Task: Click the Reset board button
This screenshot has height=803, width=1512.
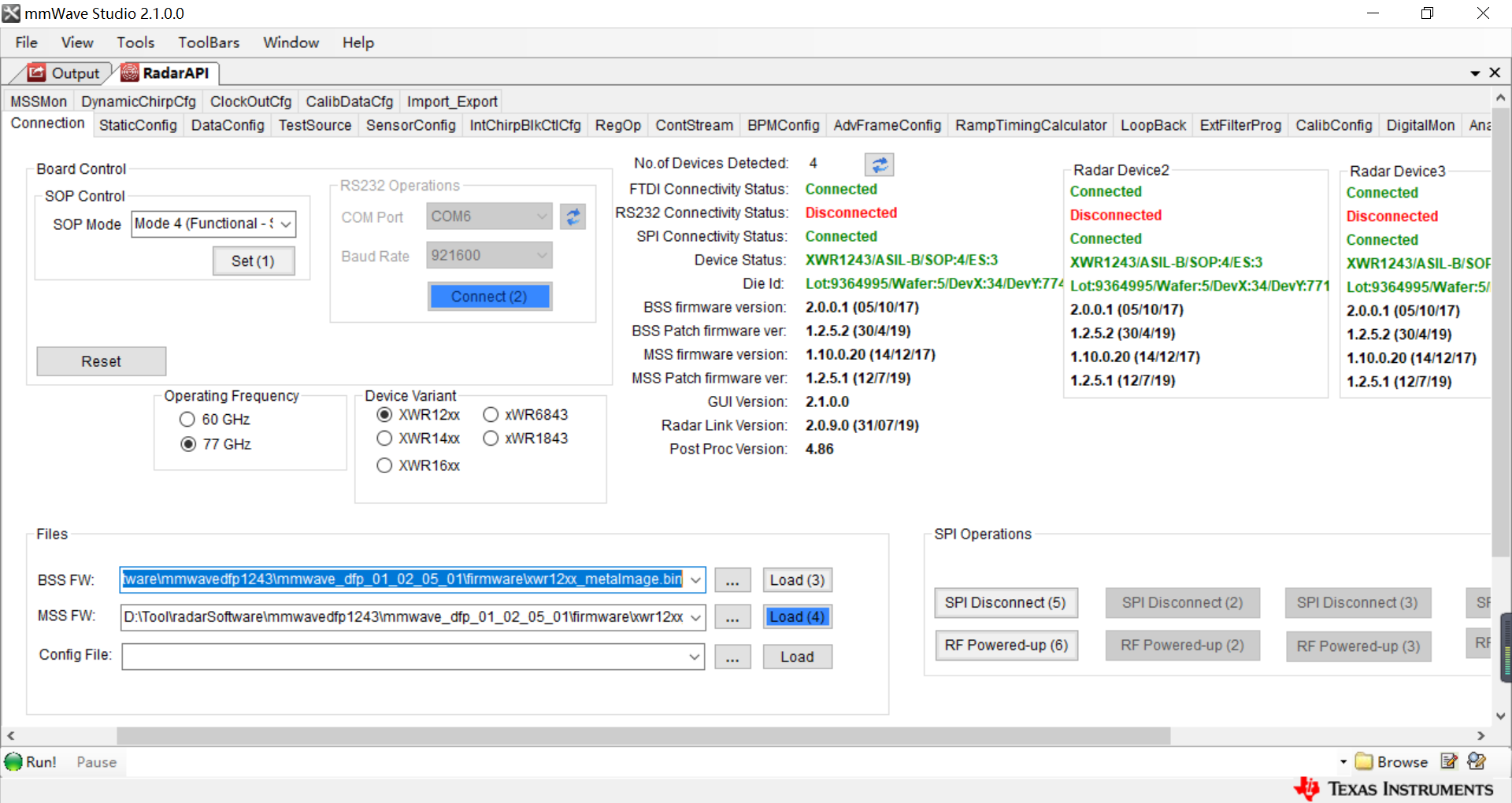Action: (x=102, y=361)
